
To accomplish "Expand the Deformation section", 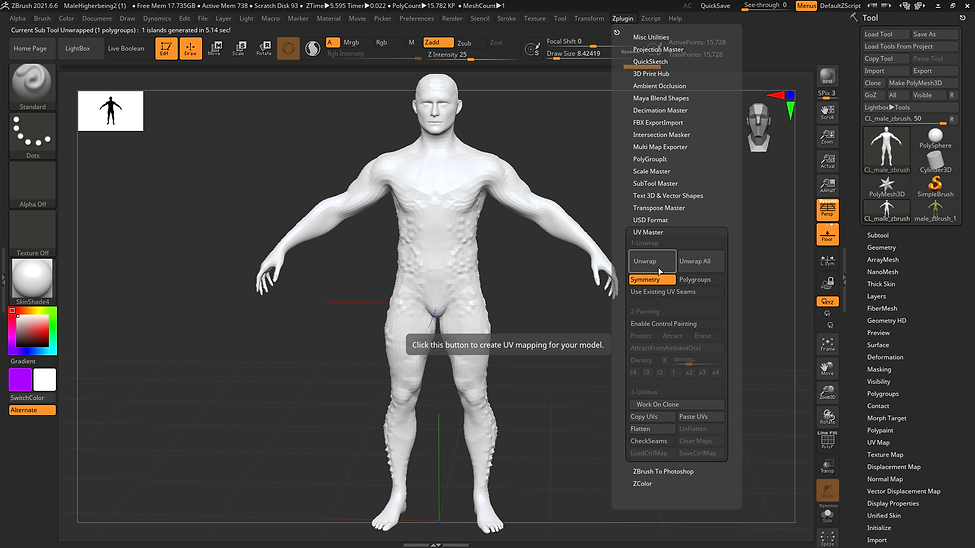I will pos(885,357).
